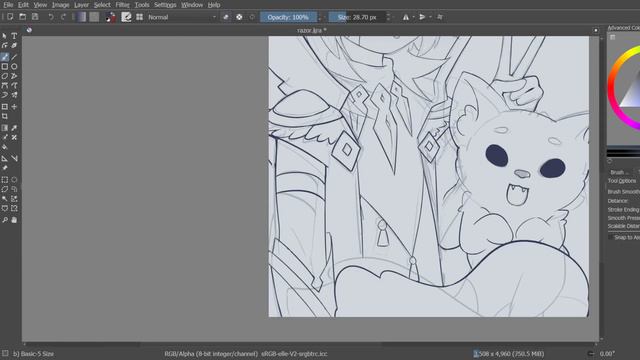640x360 pixels.
Task: Open the fill patterns picker
Action: pos(94,17)
